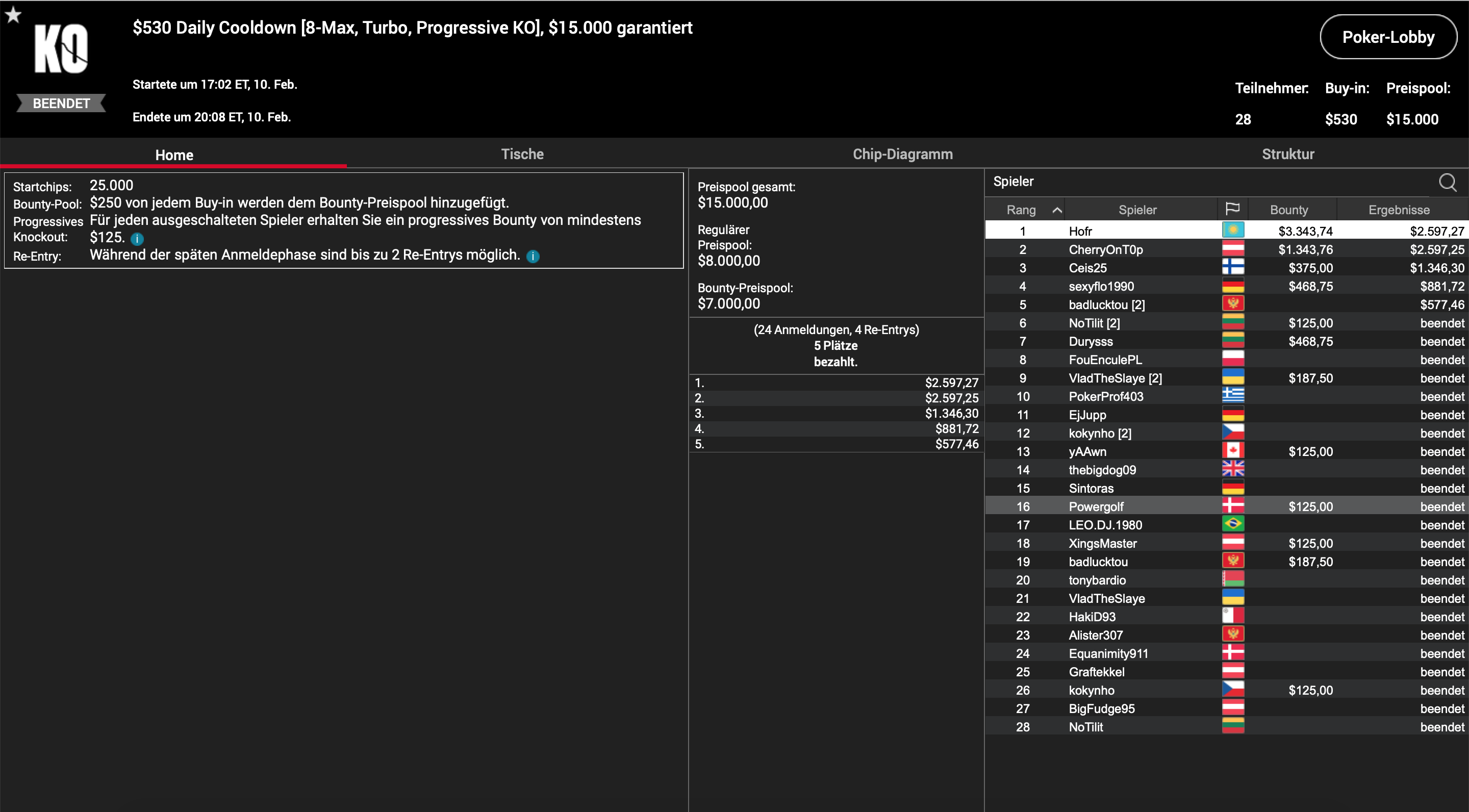1469x812 pixels.
Task: Click the Poker-Lobby button
Action: click(1388, 37)
